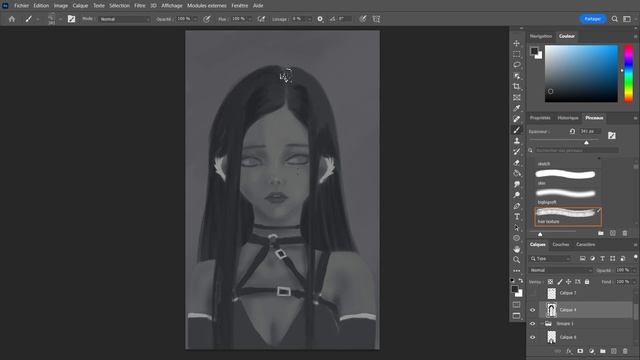Delete layer trash button in Calques panel

coord(625,351)
